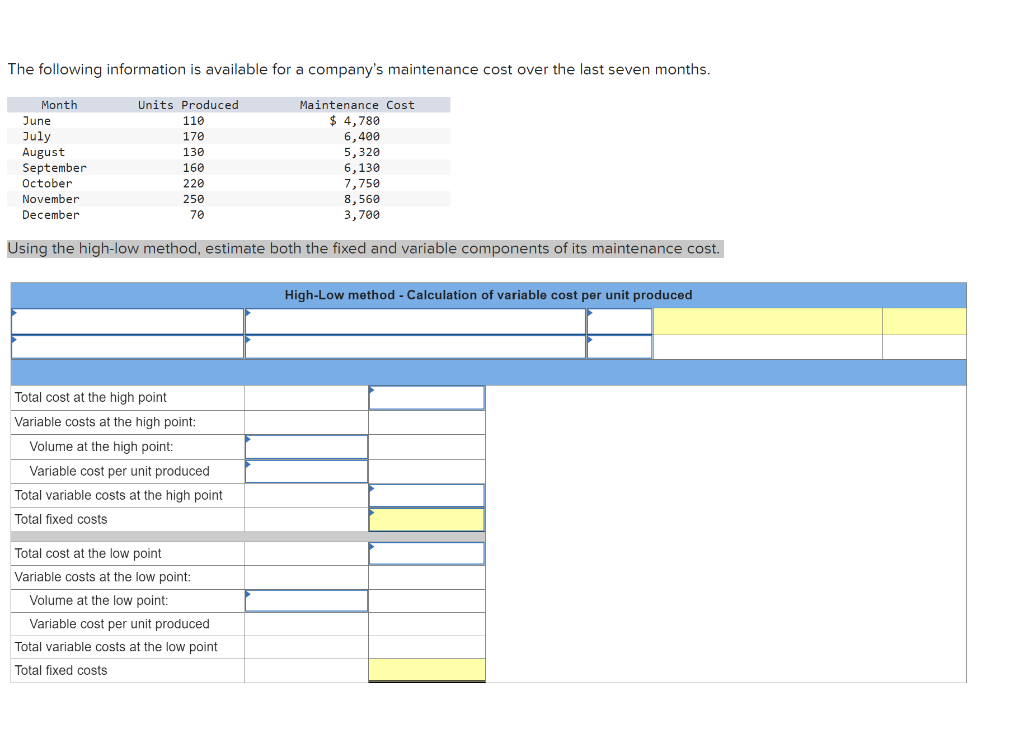Click the 'Total cost at the low point' label
Viewport: 1024px width, 733px height.
pos(88,553)
